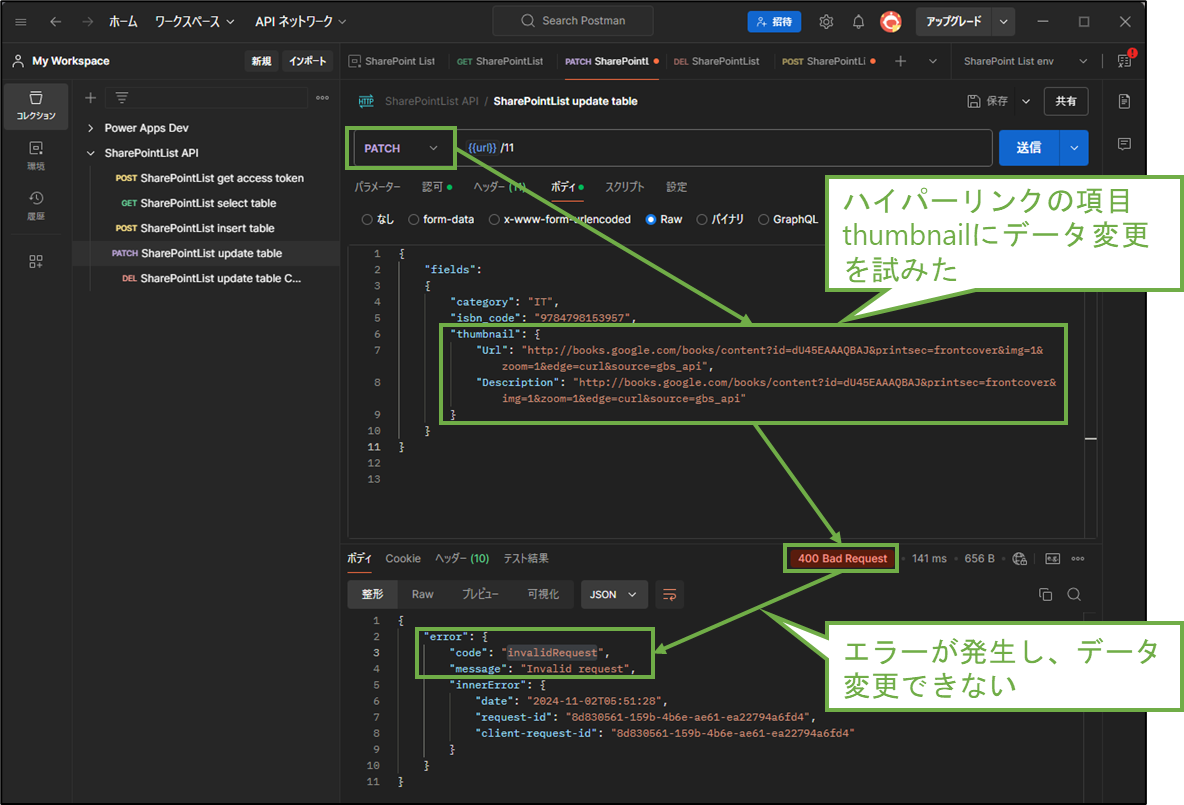Open notifications via the bell icon
The width and height of the screenshot is (1184, 805).
858,21
